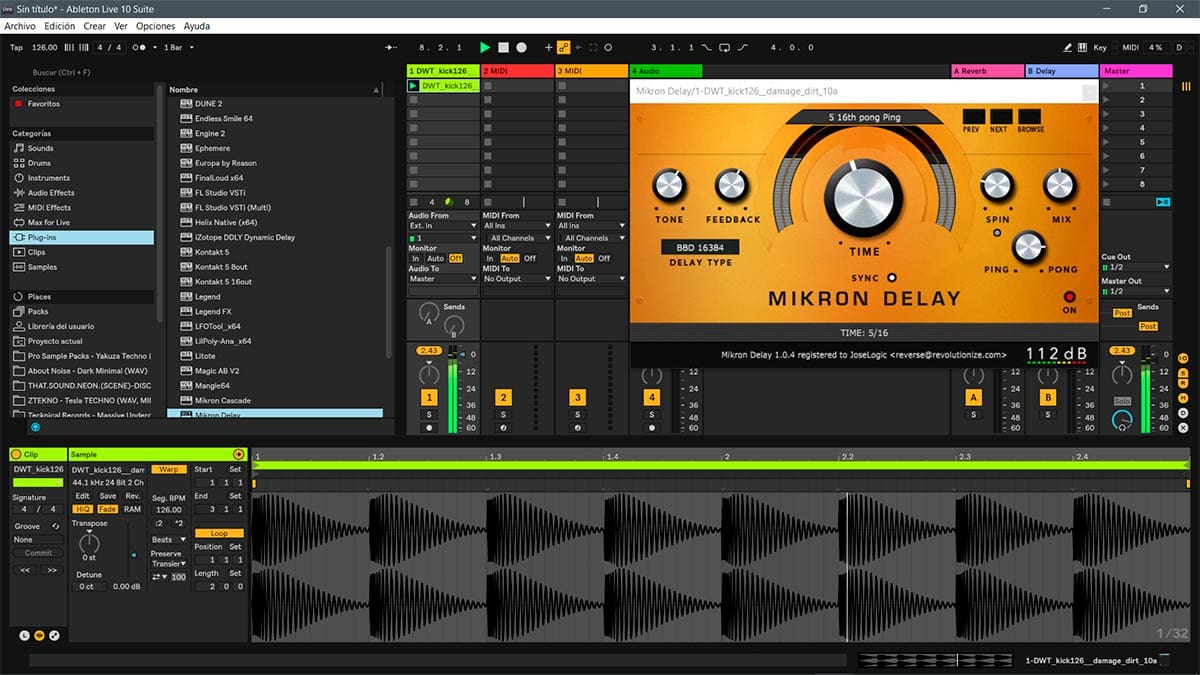Open the 1 Bar quantization dropdown
This screenshot has height=675, width=1200.
(178, 47)
